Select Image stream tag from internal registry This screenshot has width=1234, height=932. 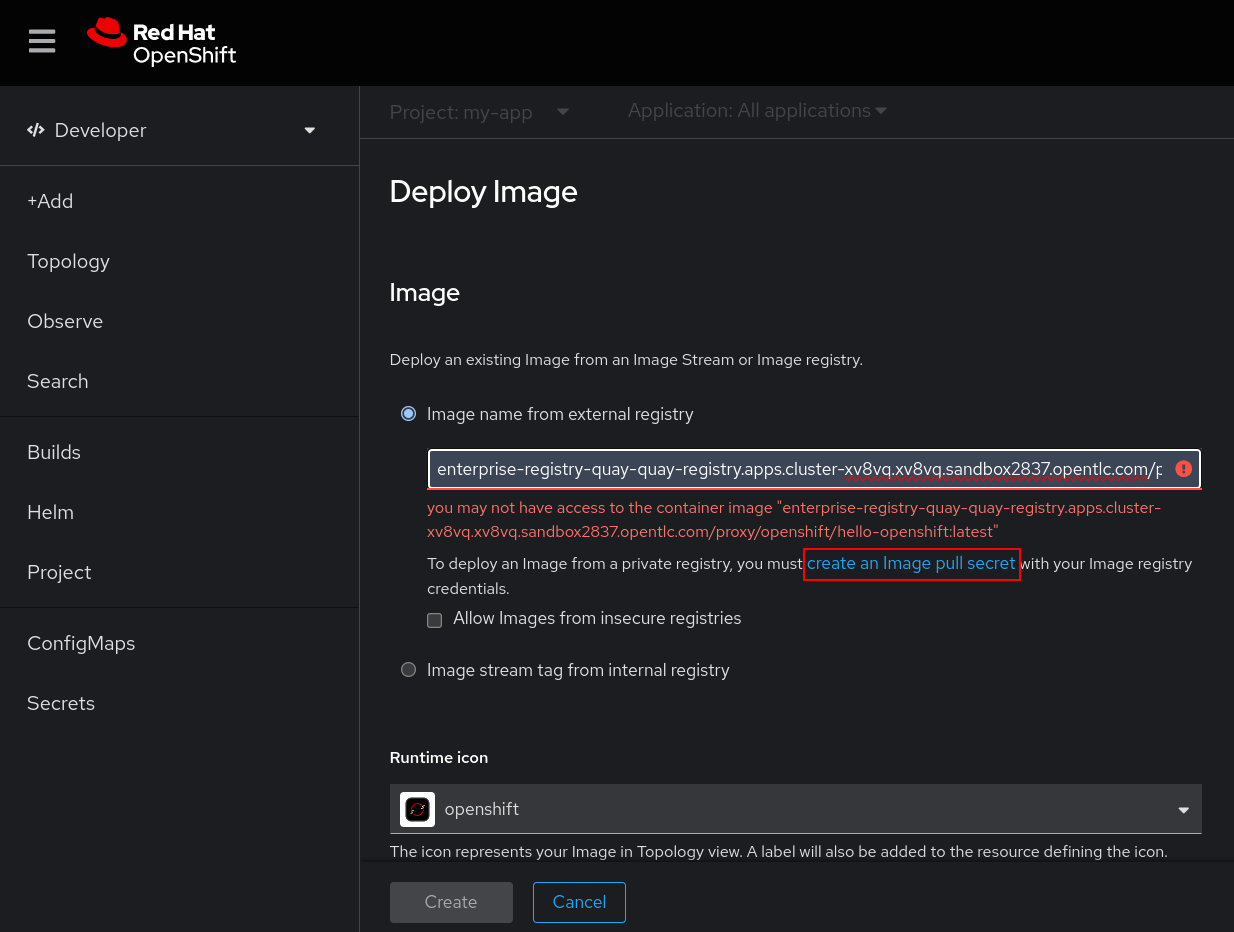pyautogui.click(x=408, y=670)
